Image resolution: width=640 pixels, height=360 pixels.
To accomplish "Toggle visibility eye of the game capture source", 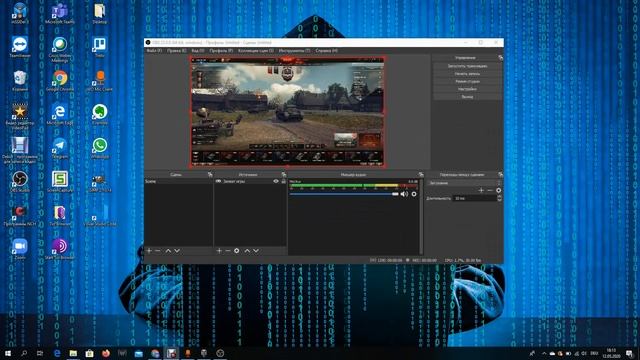I will [x=276, y=181].
